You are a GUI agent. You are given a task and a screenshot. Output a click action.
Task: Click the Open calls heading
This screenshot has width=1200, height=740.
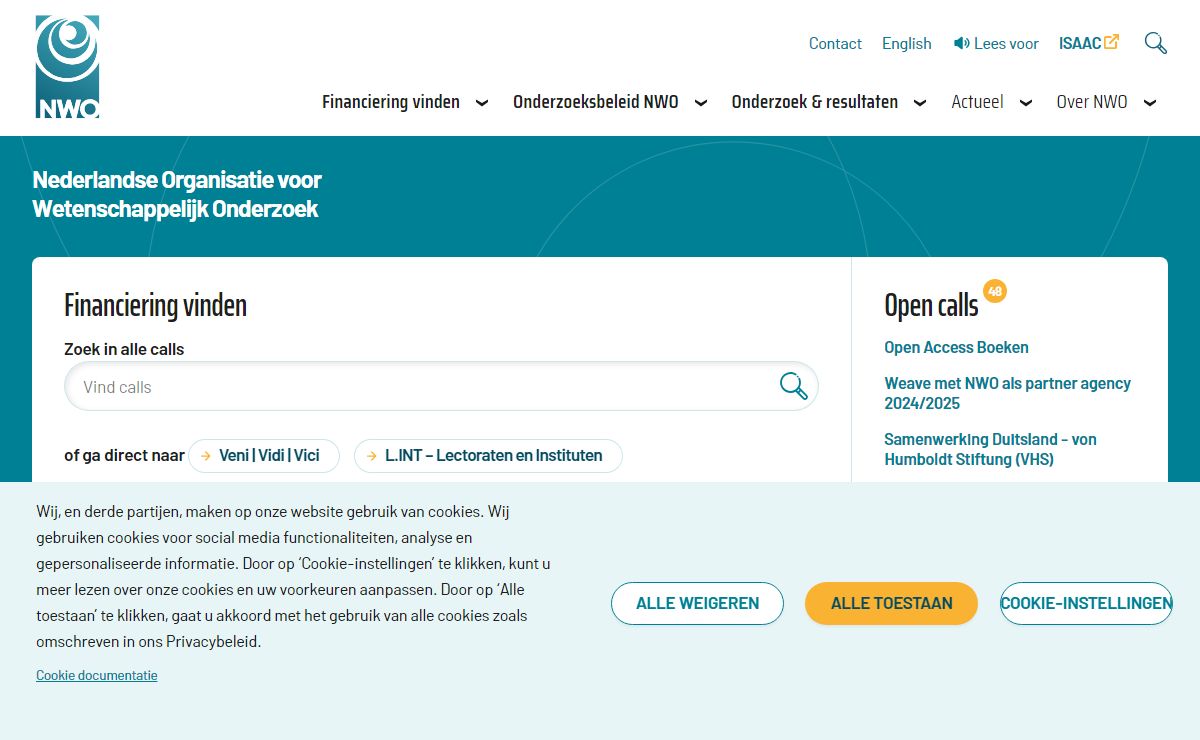coord(931,305)
